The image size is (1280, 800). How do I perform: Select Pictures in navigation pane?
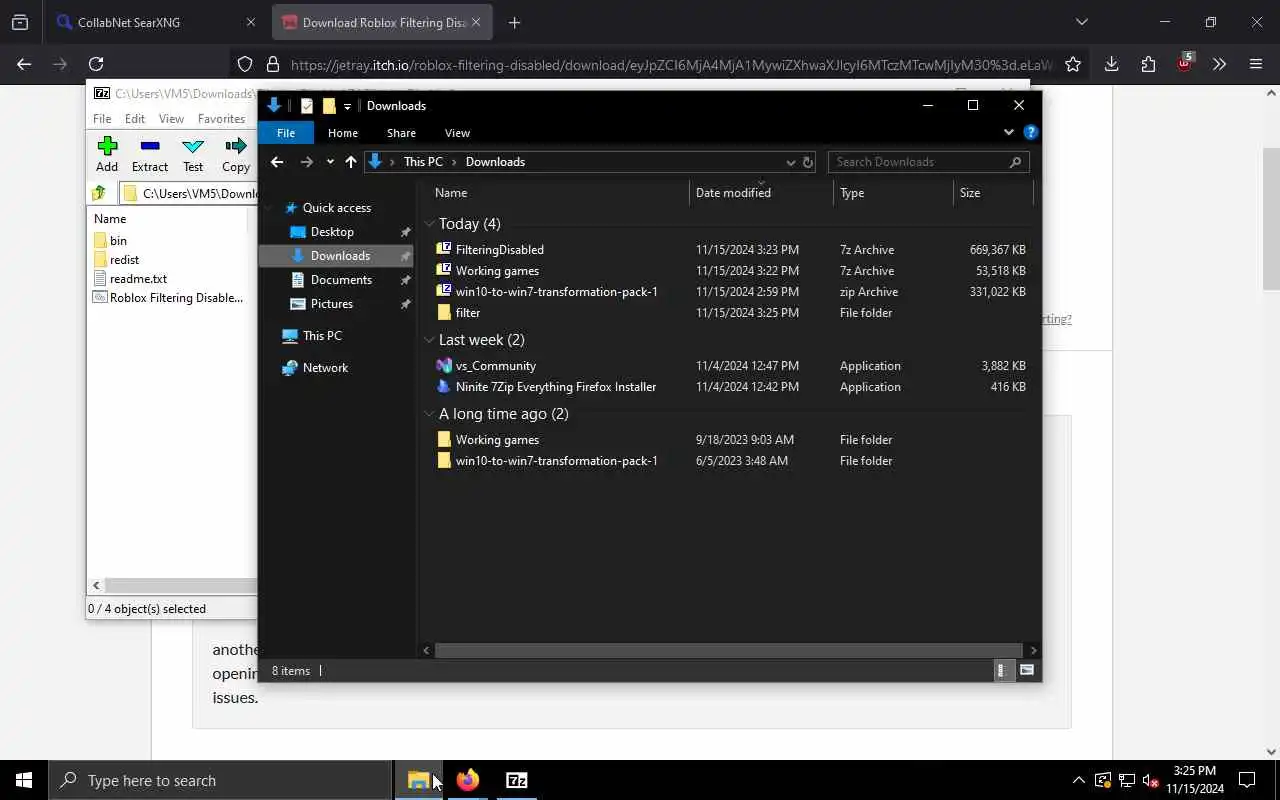[331, 304]
